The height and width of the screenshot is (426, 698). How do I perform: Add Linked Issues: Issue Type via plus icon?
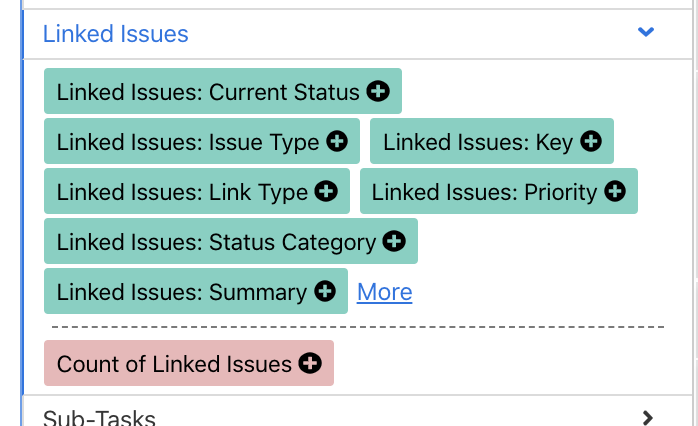pos(338,142)
